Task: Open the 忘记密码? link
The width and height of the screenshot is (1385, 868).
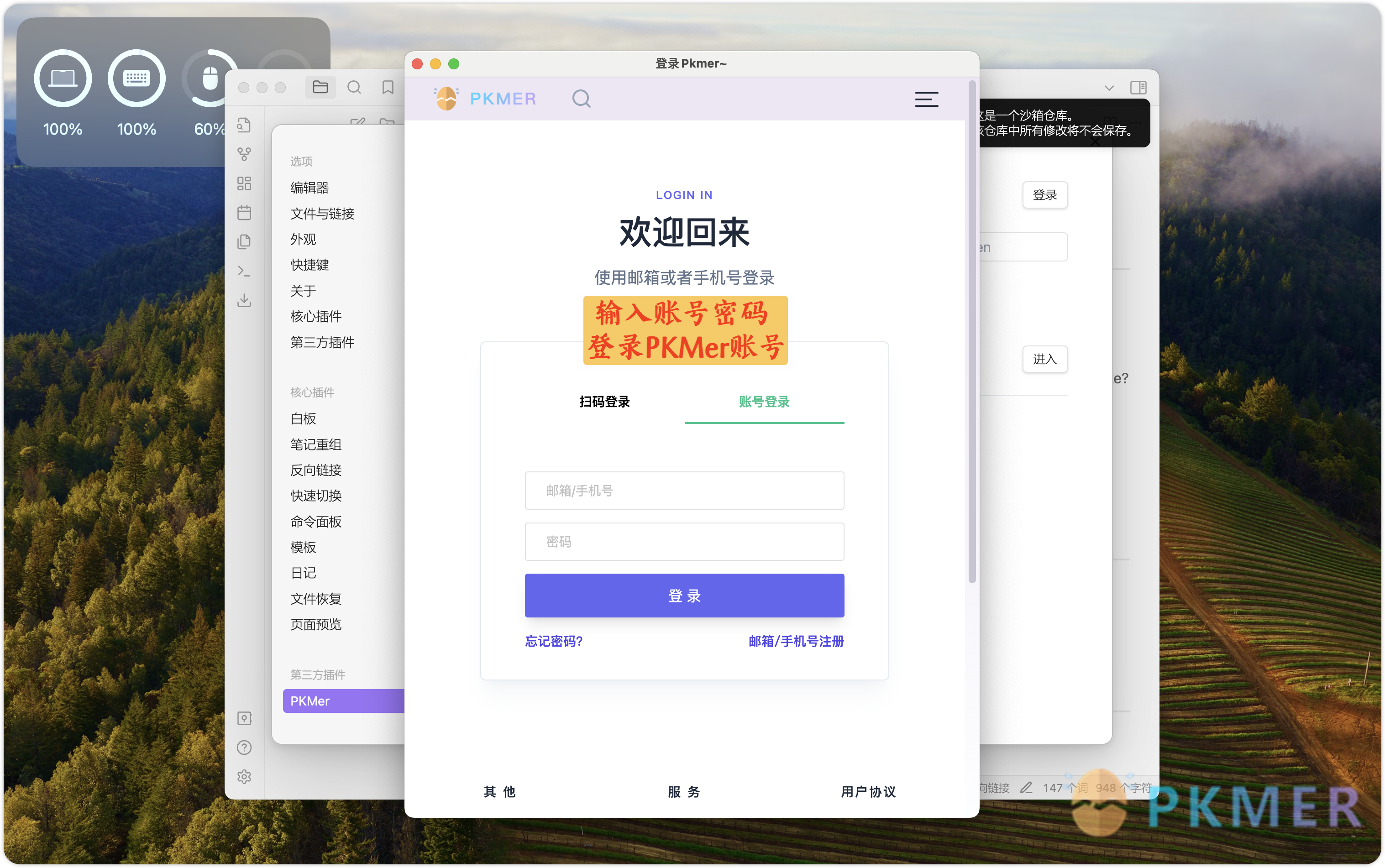Action: 554,641
